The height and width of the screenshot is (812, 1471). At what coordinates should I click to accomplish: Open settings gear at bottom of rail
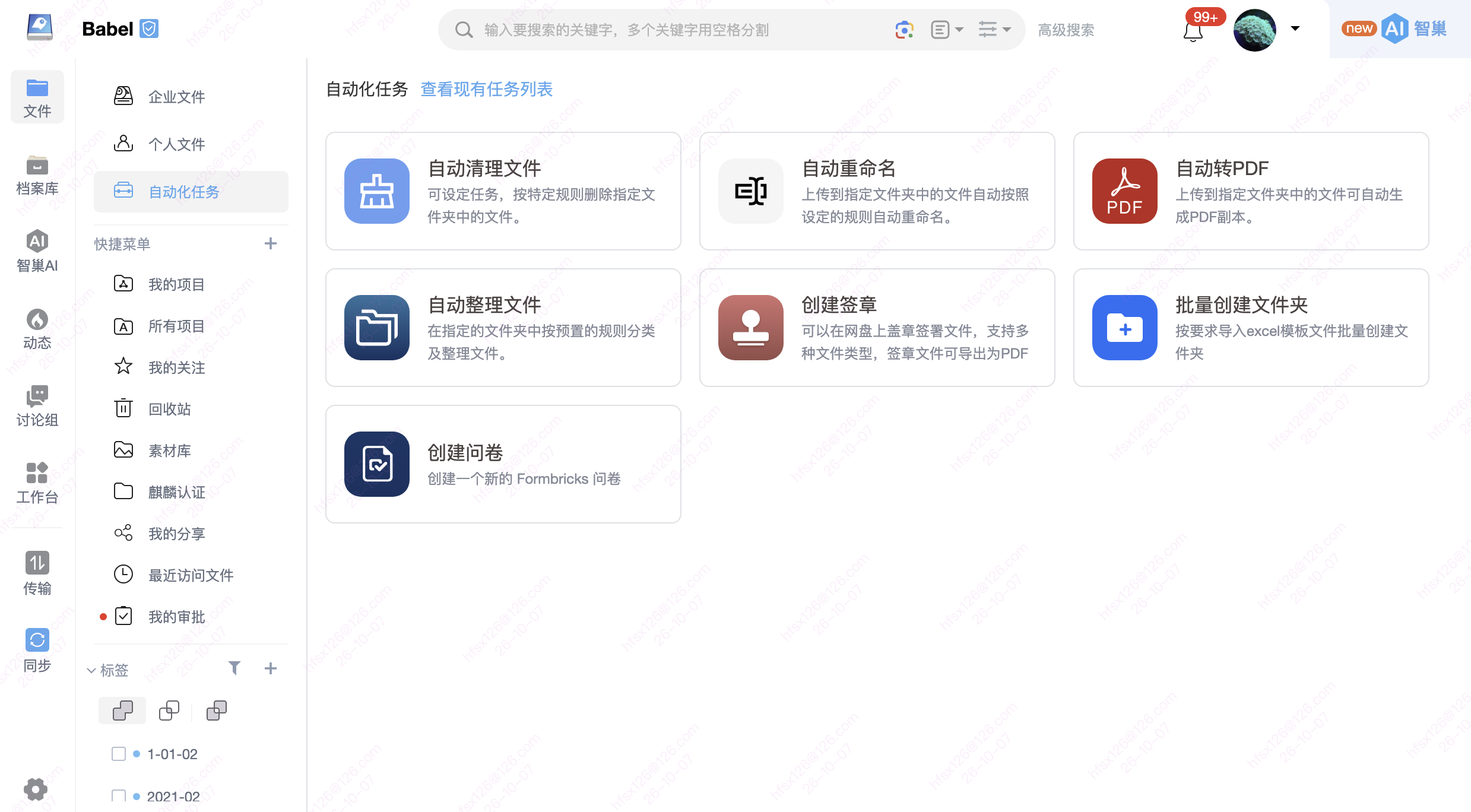[36, 789]
